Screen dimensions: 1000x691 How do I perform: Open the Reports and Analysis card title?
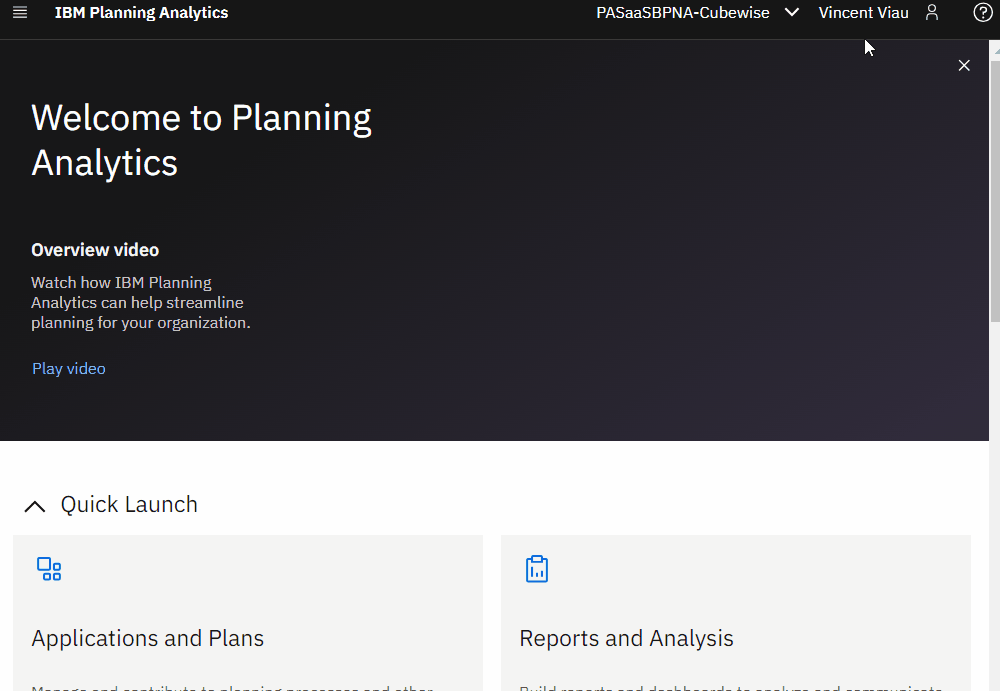pos(626,639)
